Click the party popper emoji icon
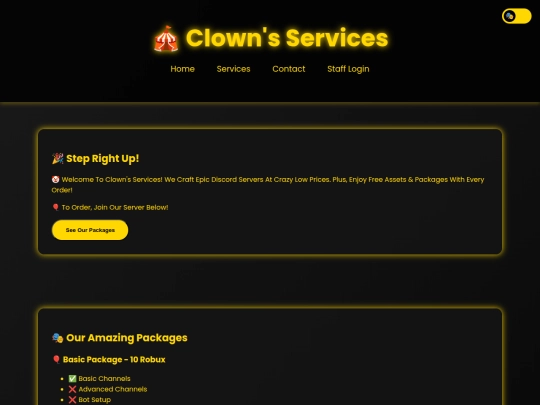 [58, 158]
